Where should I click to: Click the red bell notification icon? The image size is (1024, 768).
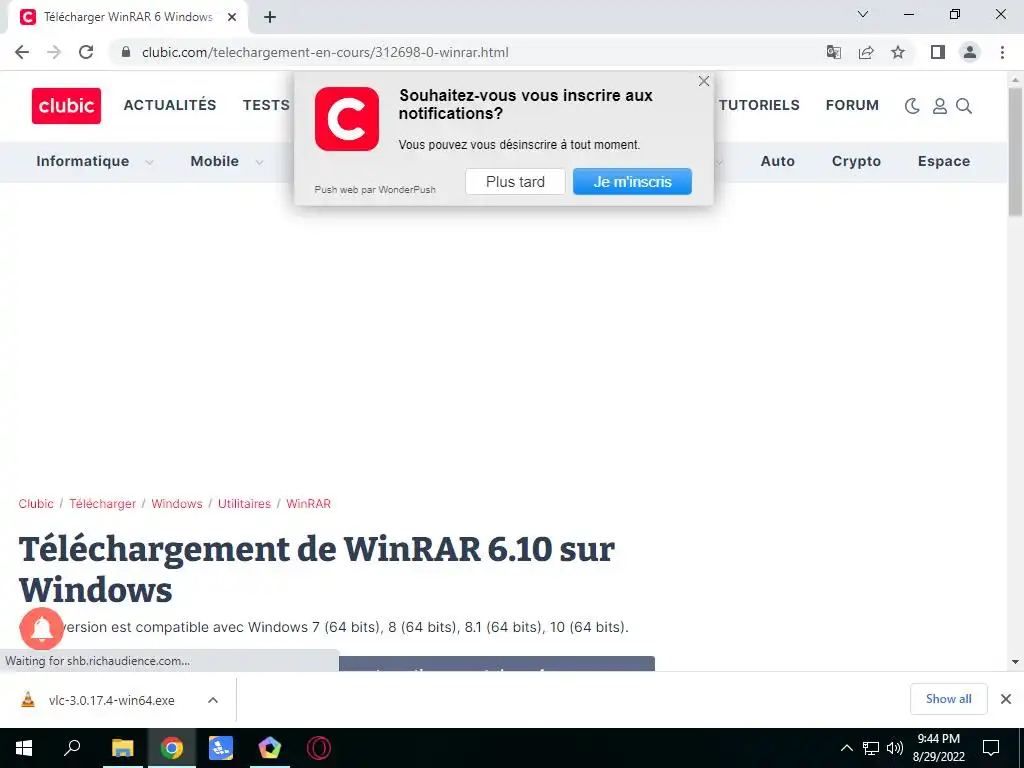pos(42,628)
